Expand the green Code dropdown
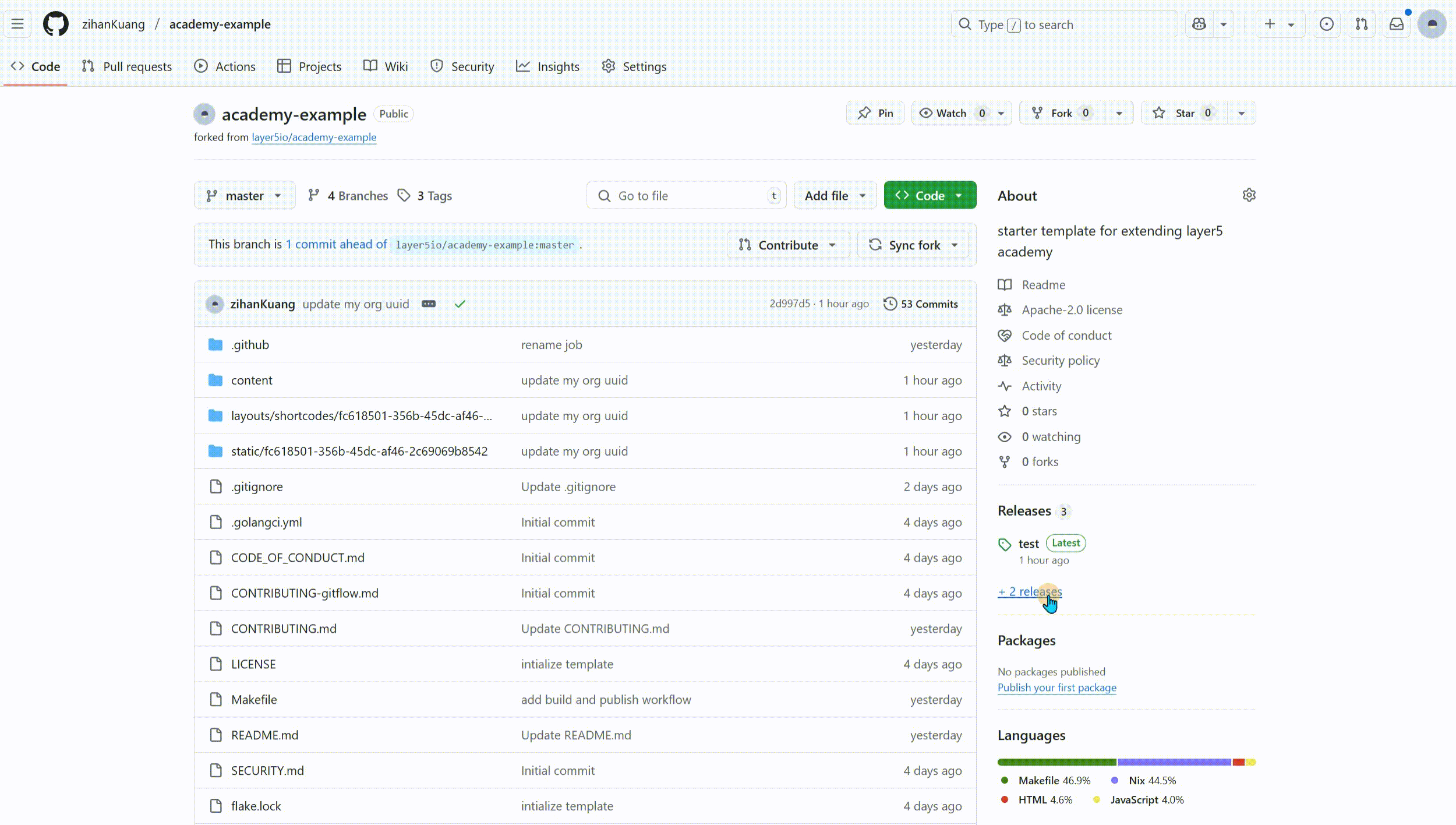The height and width of the screenshot is (825, 1456). (x=930, y=196)
